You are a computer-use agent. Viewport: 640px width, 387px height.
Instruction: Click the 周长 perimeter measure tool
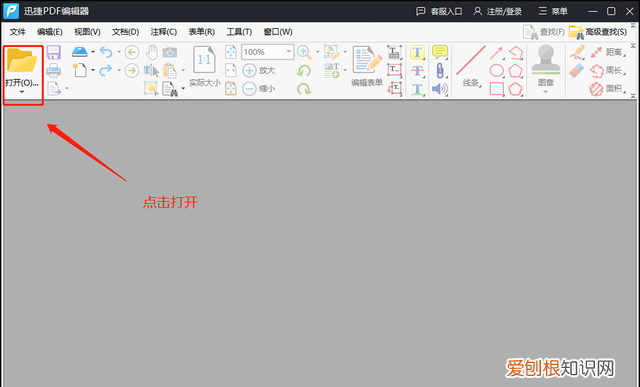[608, 70]
